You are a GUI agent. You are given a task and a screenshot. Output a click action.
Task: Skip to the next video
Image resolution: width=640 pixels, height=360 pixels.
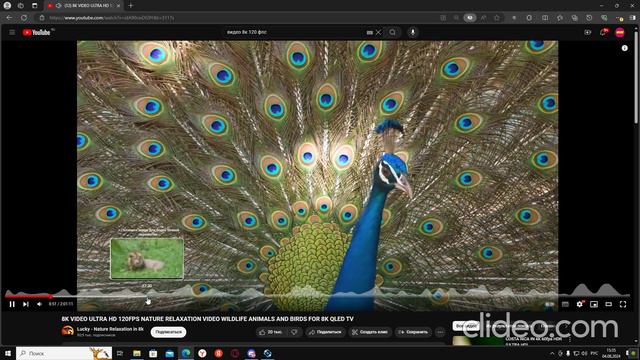click(26, 304)
